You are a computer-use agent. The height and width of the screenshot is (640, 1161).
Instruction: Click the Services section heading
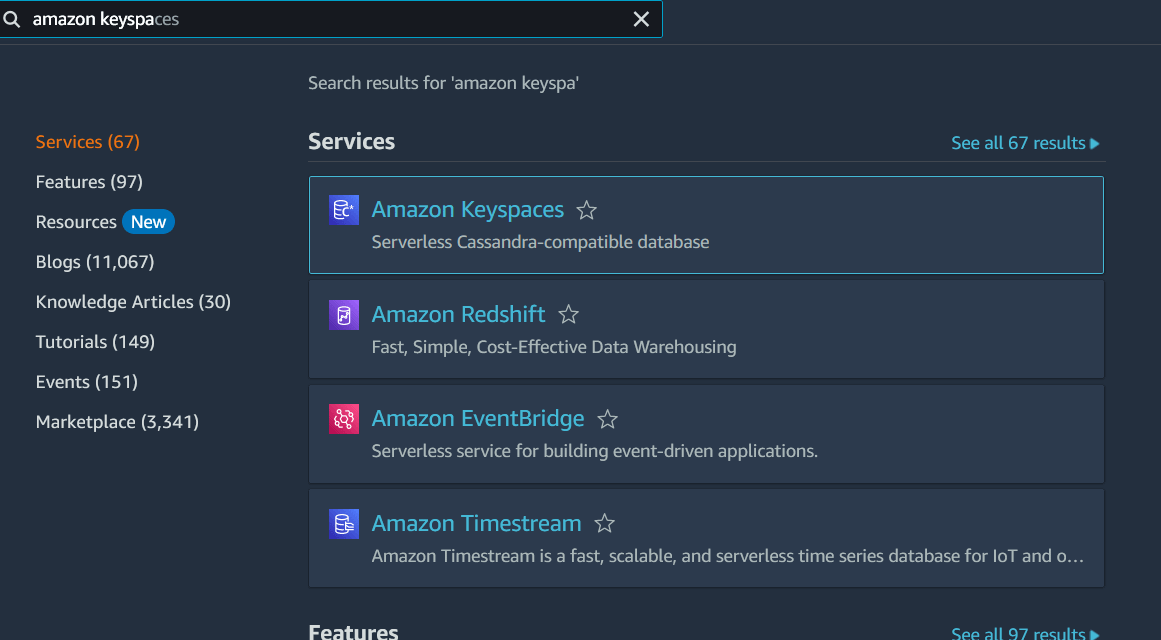352,141
